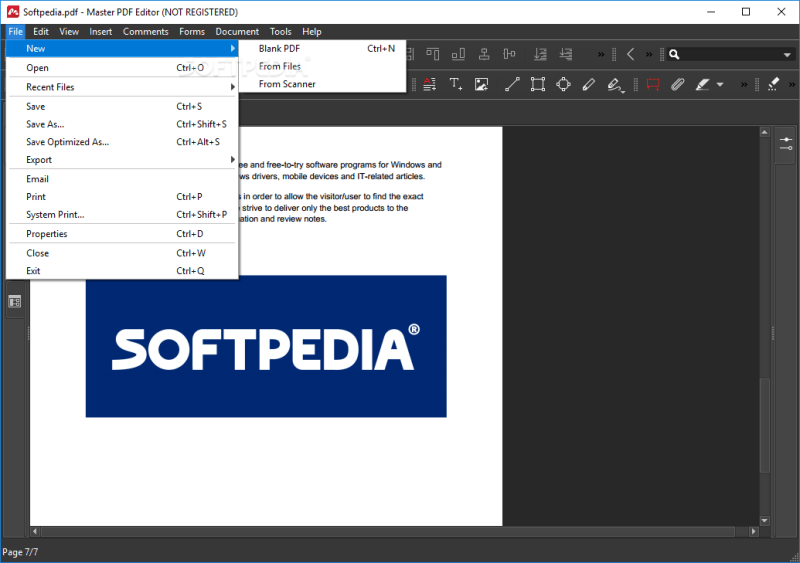The image size is (800, 563).
Task: Select the Rectangle drawing tool
Action: (538, 84)
